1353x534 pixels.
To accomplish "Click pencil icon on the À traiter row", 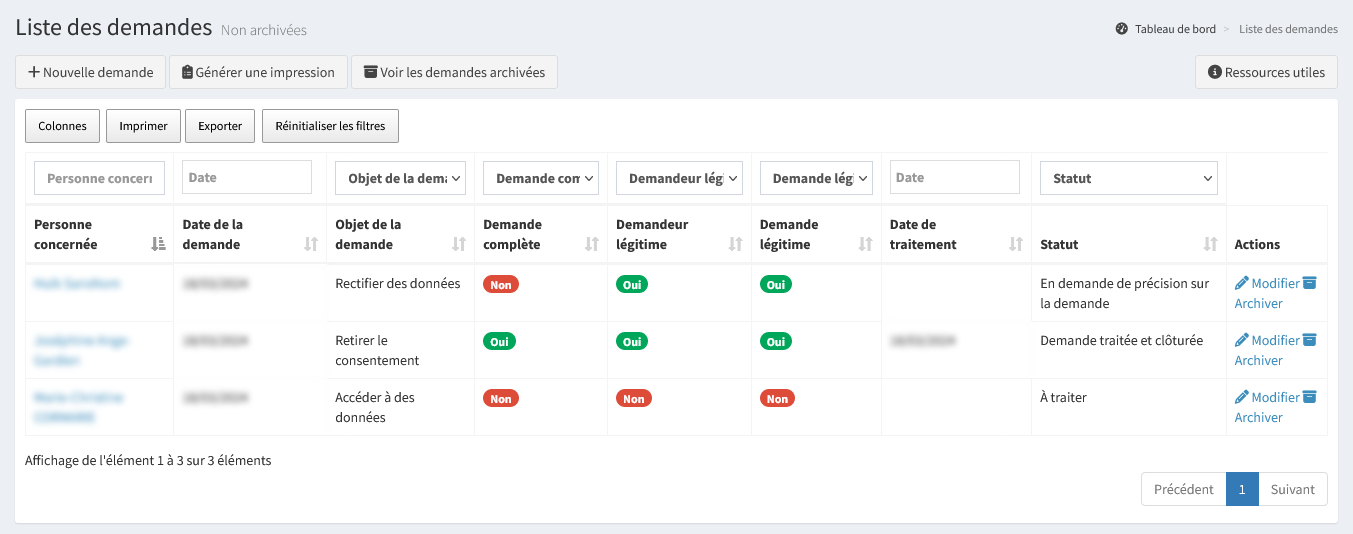I will (x=1242, y=397).
